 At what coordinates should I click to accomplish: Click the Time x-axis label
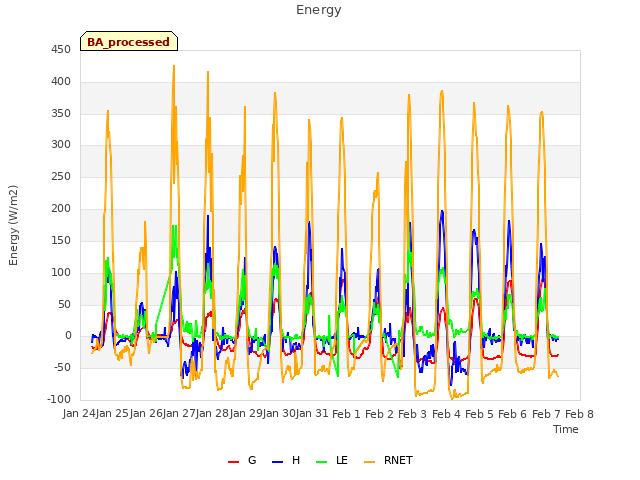pos(566,429)
